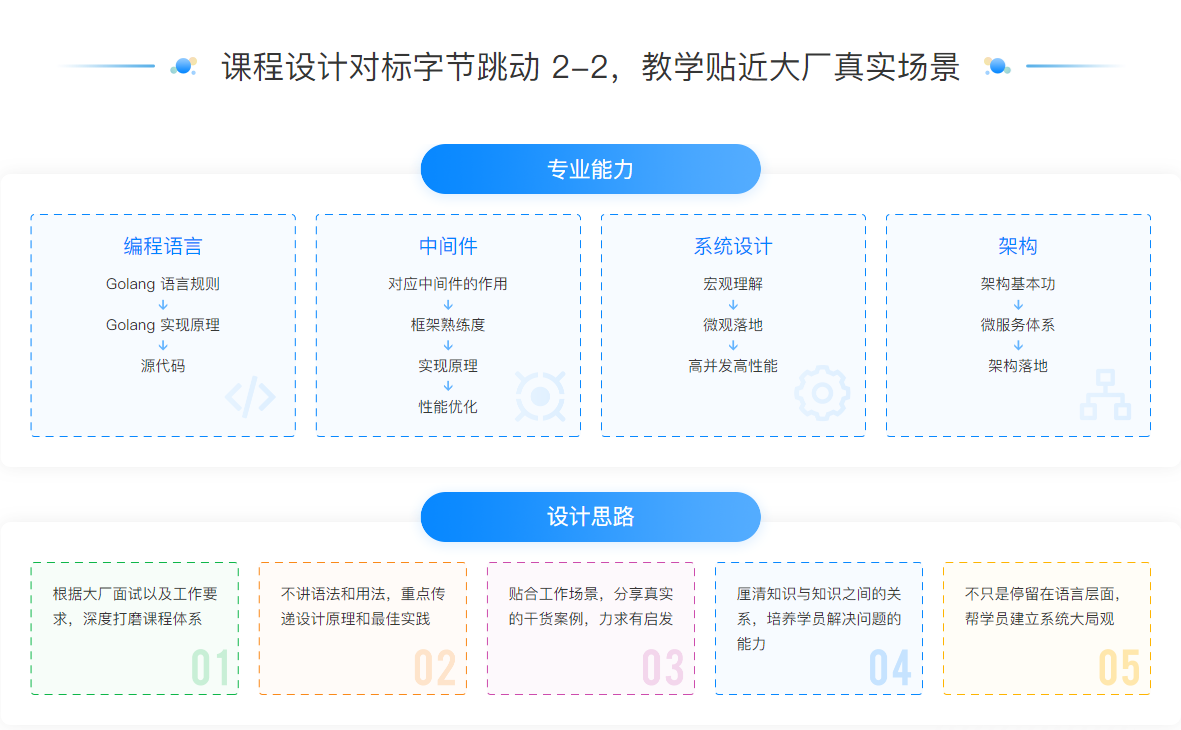The height and width of the screenshot is (730, 1181).
Task: Click the arrow below Golang 实现原理
Action: coord(163,345)
